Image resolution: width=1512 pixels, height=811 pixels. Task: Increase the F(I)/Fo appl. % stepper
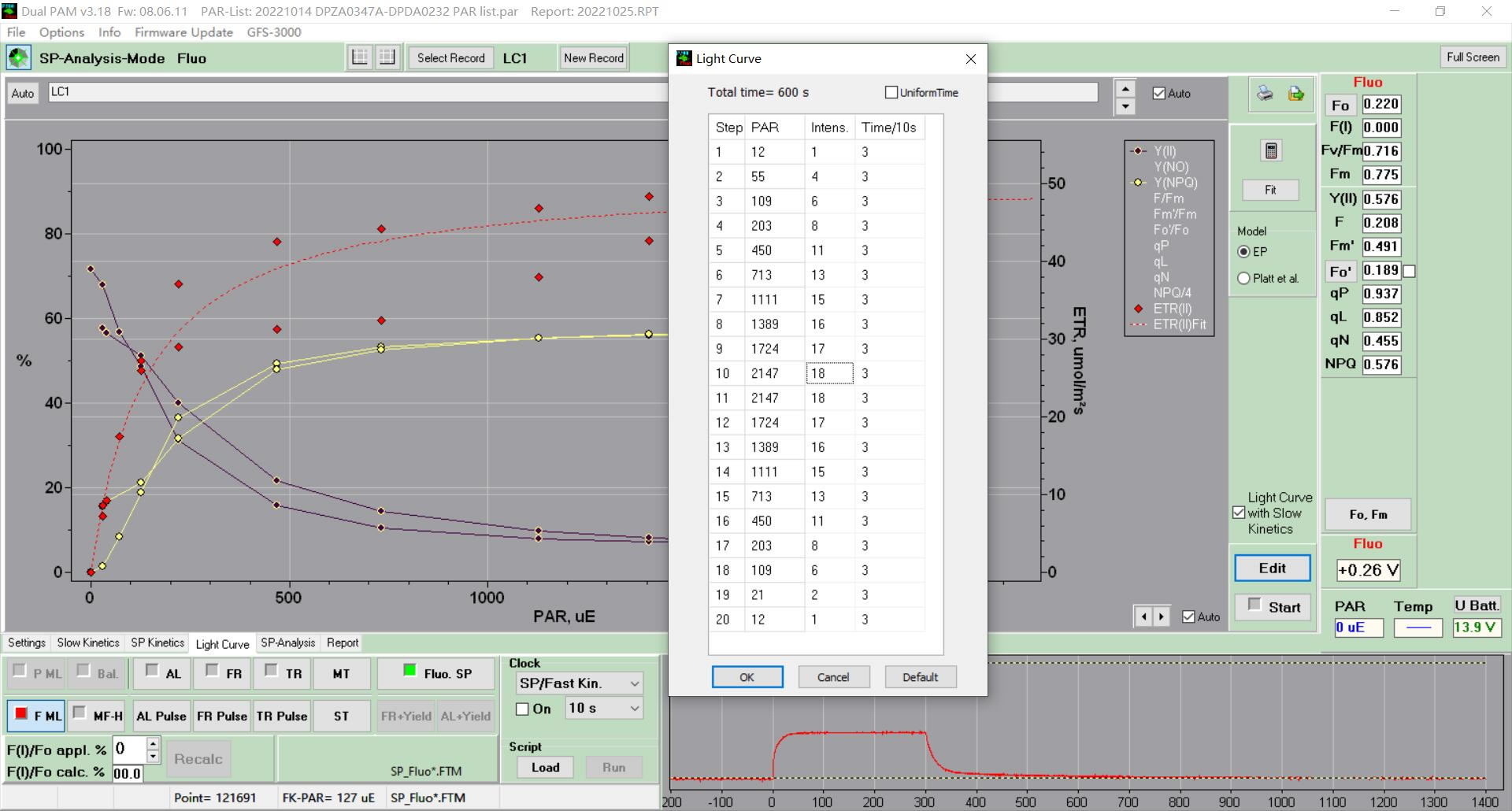click(153, 742)
